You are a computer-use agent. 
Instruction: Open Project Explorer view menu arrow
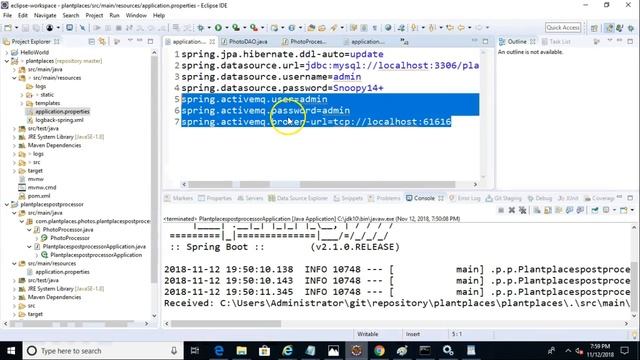point(130,41)
